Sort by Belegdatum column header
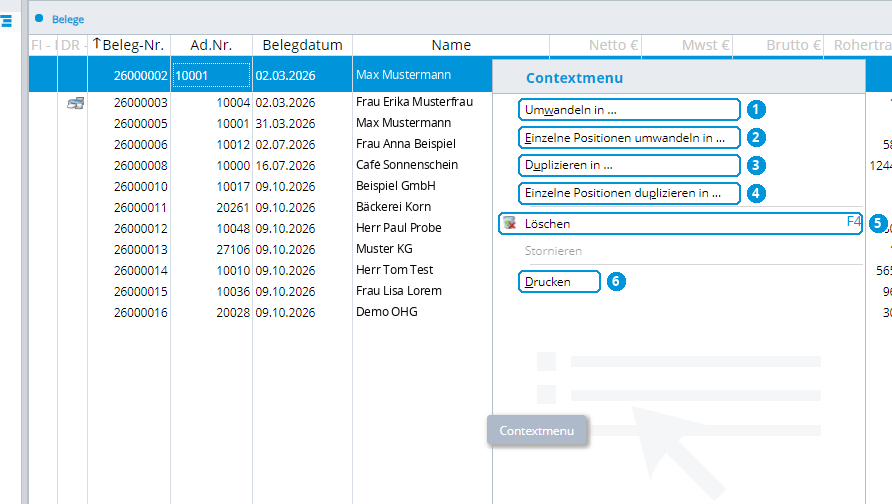The width and height of the screenshot is (892, 504). [303, 45]
